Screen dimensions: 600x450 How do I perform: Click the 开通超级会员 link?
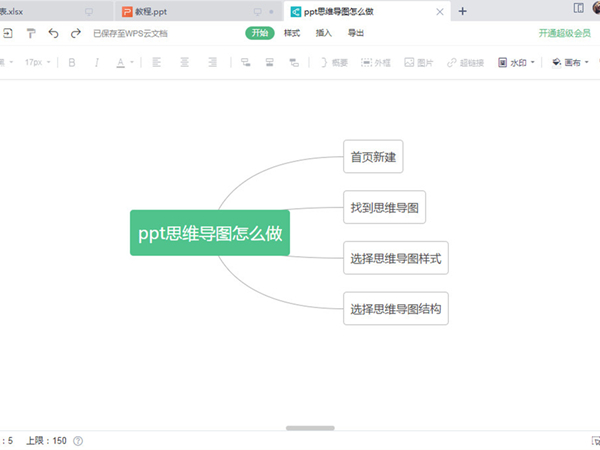566,33
